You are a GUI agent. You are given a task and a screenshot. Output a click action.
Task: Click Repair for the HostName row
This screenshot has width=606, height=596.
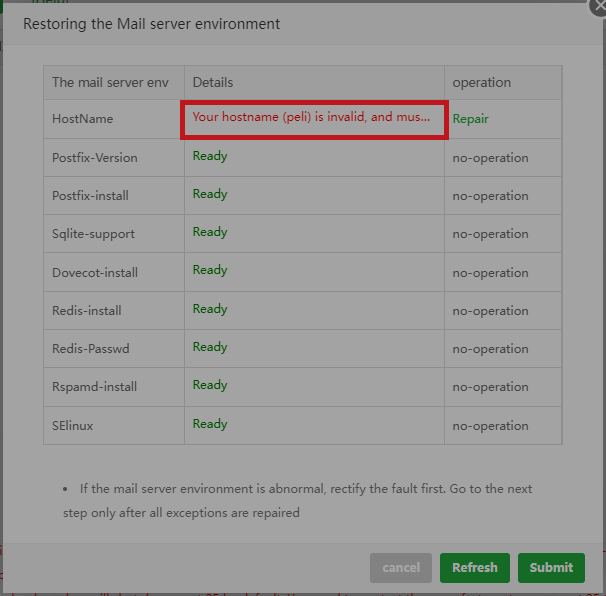[470, 119]
